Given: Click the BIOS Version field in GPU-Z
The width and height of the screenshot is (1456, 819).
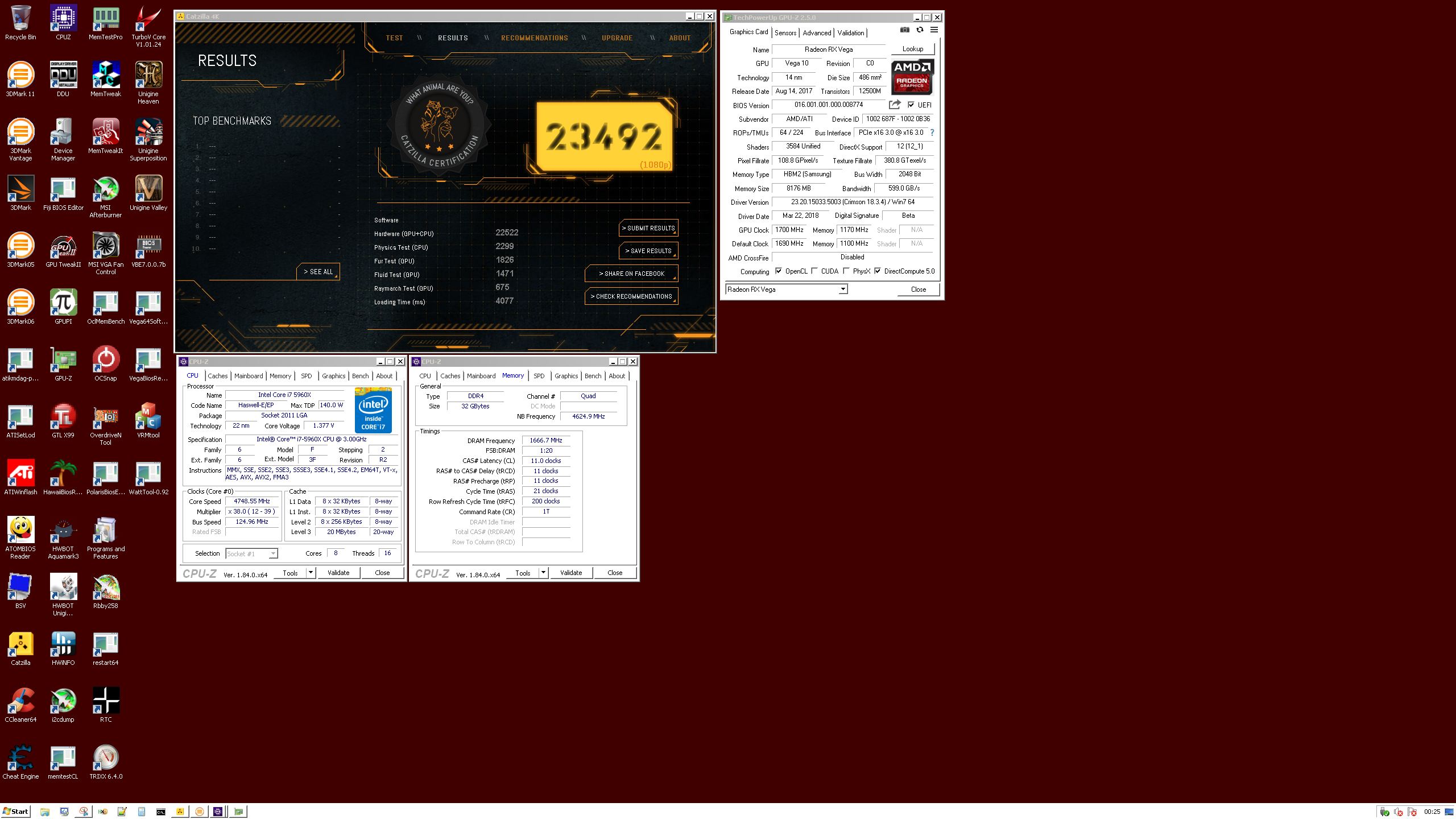Looking at the screenshot, I should click(x=829, y=105).
